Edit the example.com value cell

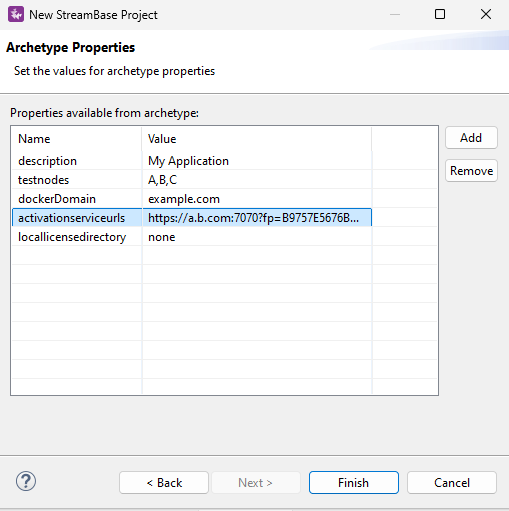point(257,199)
